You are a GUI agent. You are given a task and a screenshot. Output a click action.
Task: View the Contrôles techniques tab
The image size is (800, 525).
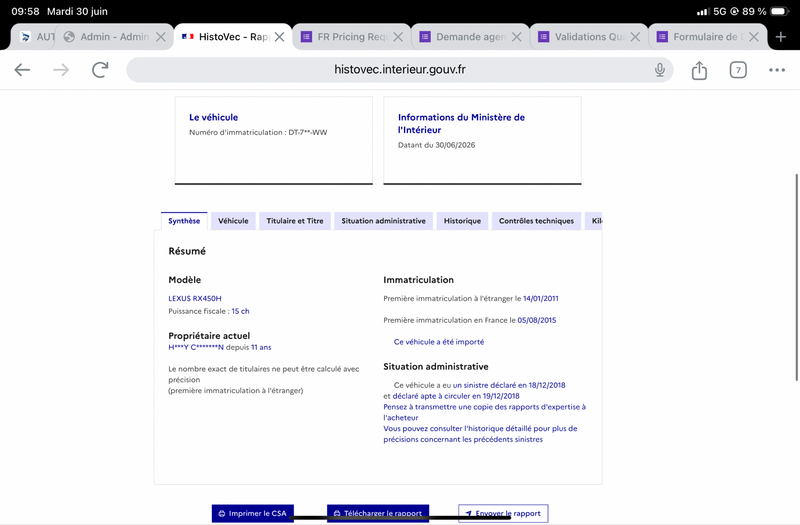[536, 221]
